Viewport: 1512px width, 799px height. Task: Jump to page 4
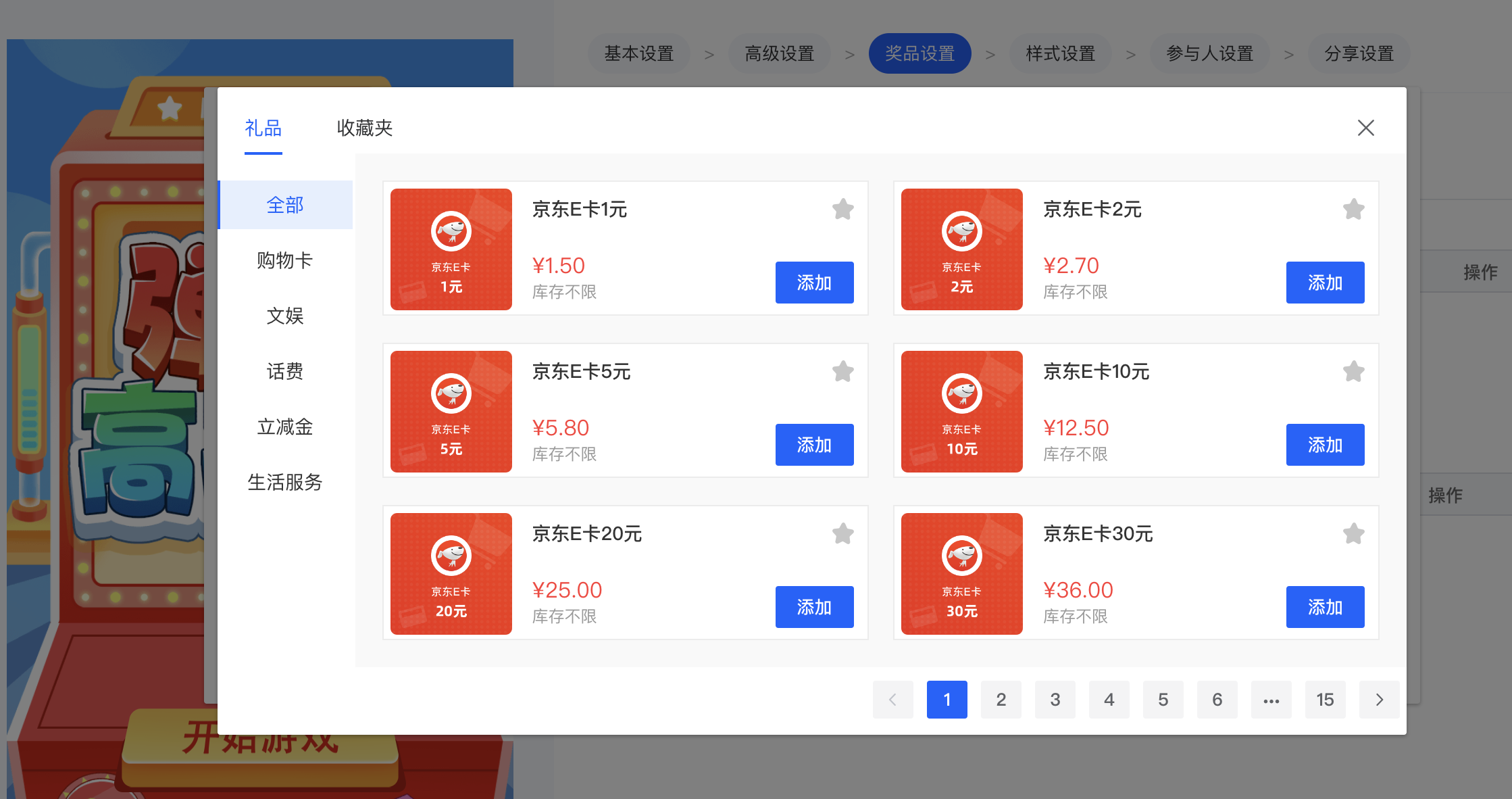pos(1109,700)
